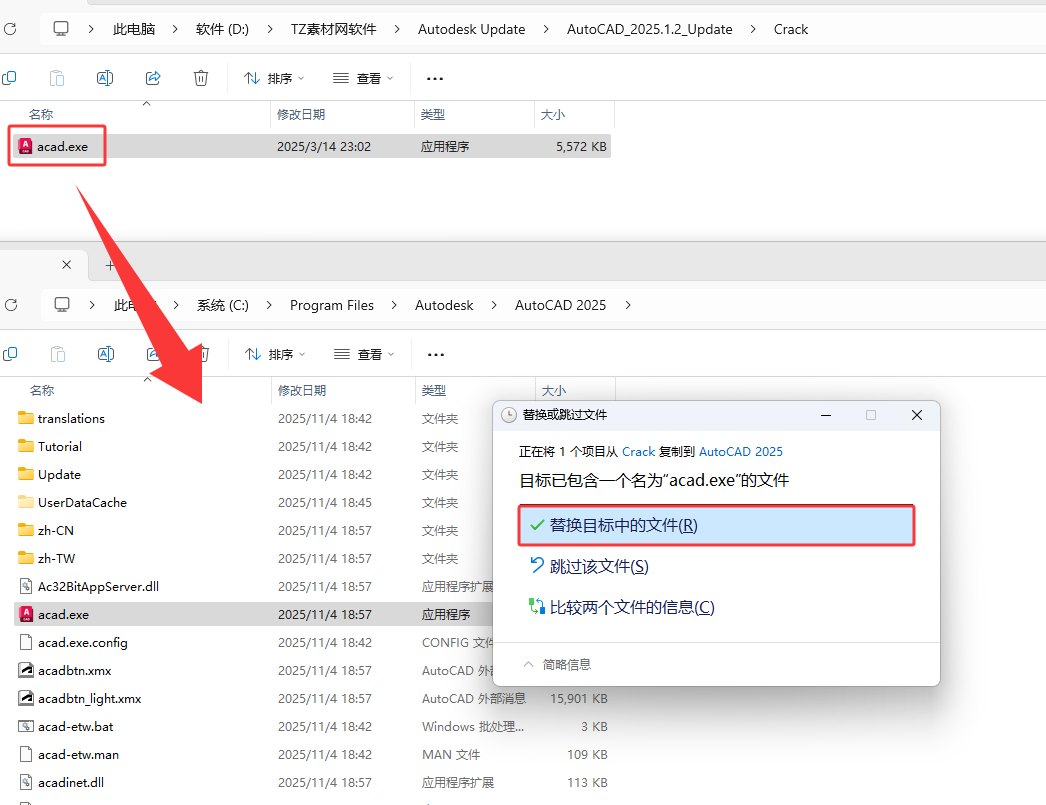Click the paste icon in Crack window toolbar

click(x=57, y=78)
